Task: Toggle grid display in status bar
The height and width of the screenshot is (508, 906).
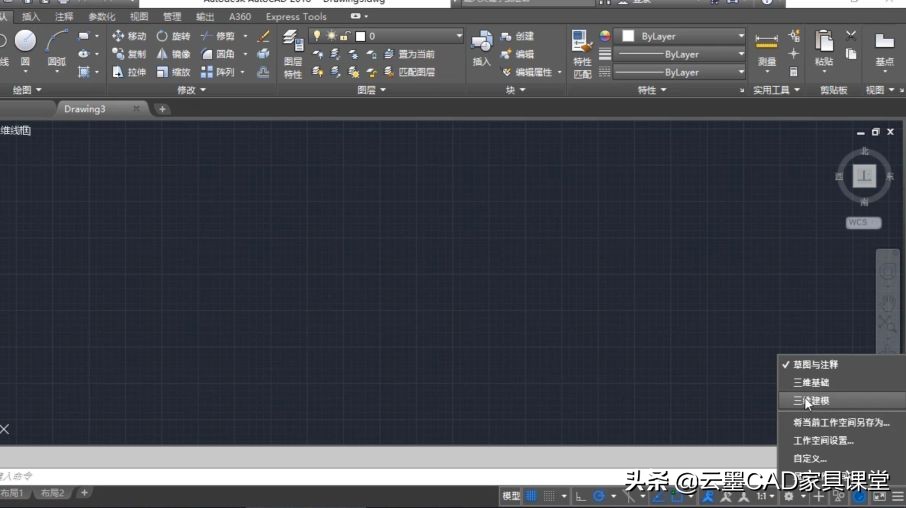Action: tap(531, 496)
